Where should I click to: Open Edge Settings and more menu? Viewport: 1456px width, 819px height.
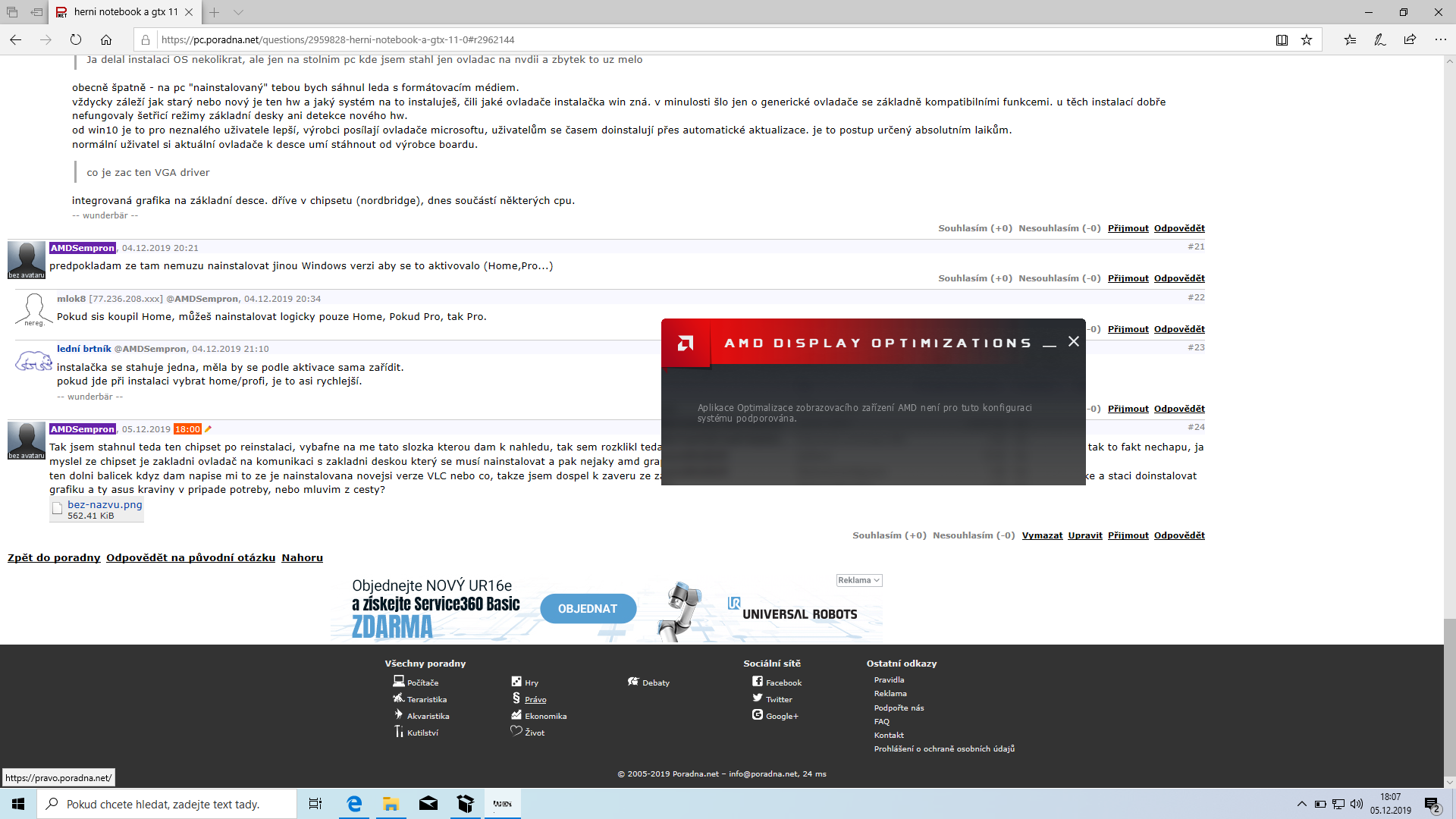click(1440, 39)
